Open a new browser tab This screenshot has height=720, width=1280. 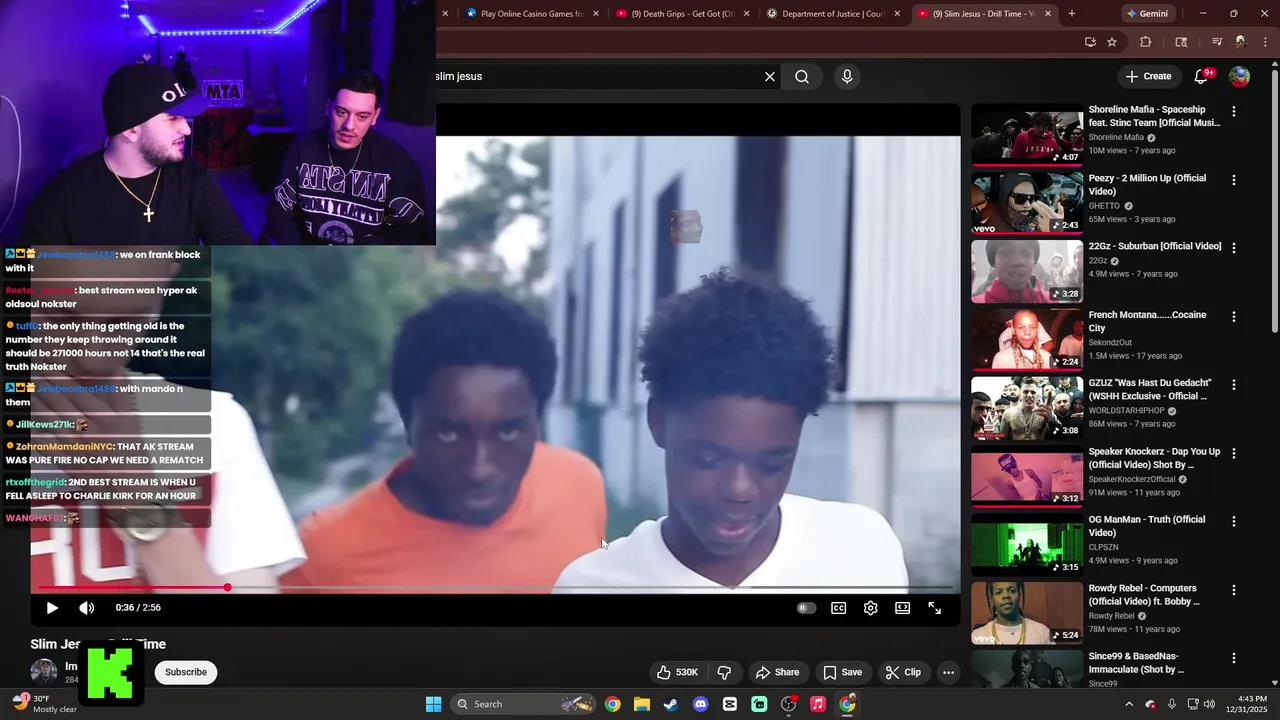coord(1072,14)
